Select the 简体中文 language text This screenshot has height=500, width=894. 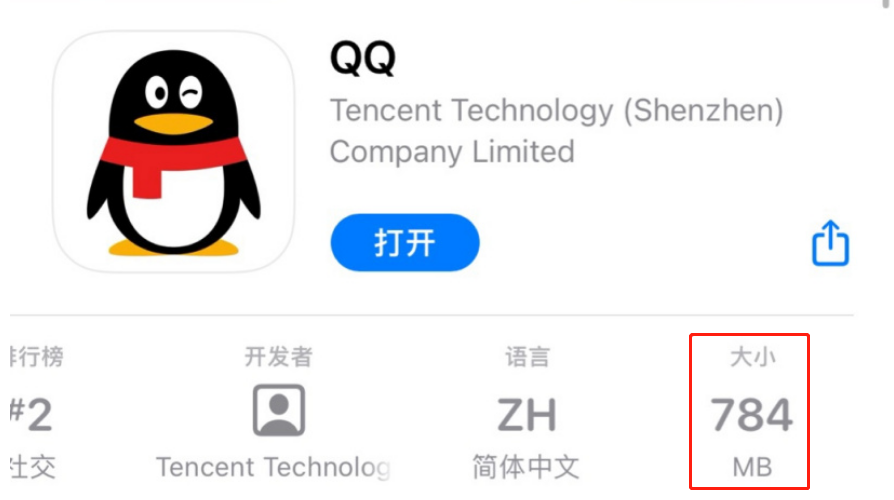[526, 468]
